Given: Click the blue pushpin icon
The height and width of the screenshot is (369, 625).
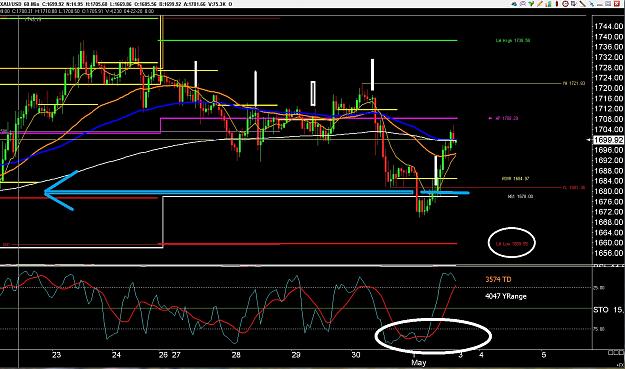Looking at the screenshot, I should pos(592,4).
